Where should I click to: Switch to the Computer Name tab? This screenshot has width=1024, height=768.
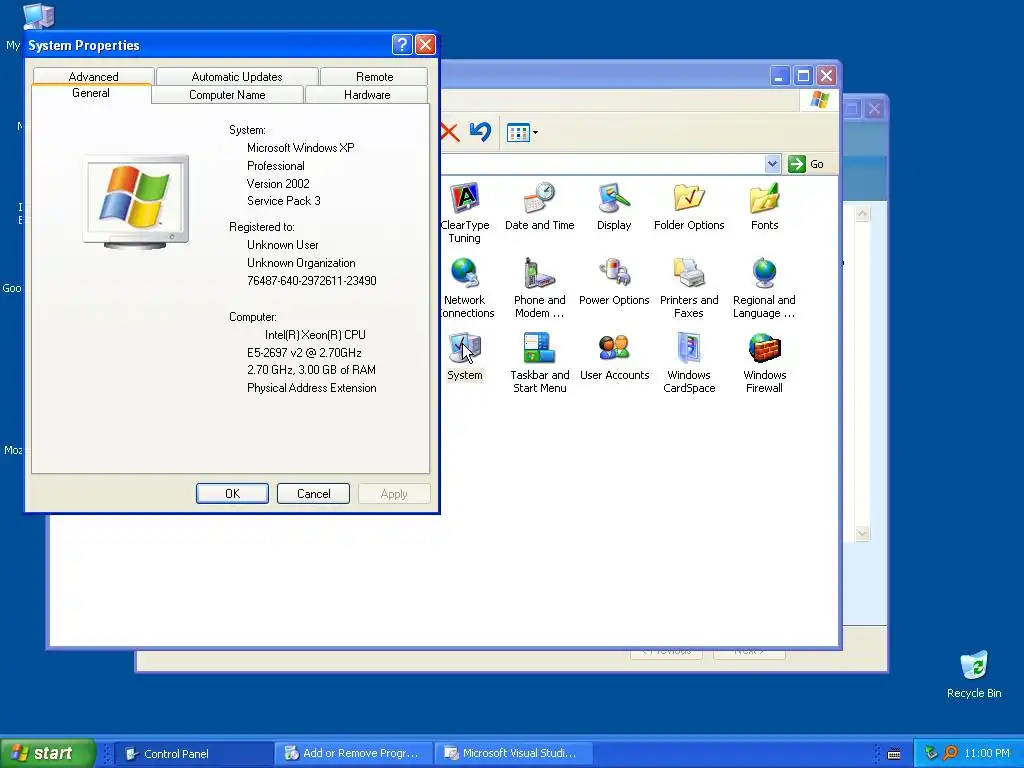pyautogui.click(x=227, y=95)
